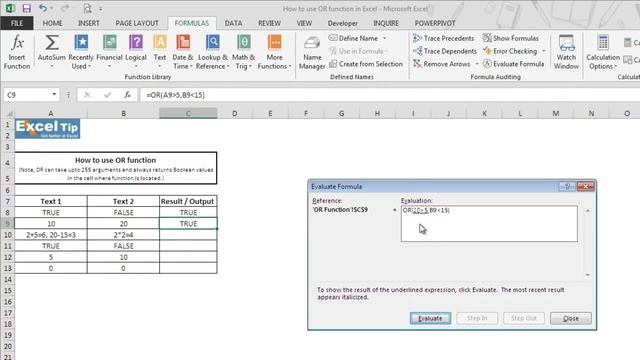
Task: Click help button in Evaluate Formula dialog
Action: pyautogui.click(x=567, y=187)
